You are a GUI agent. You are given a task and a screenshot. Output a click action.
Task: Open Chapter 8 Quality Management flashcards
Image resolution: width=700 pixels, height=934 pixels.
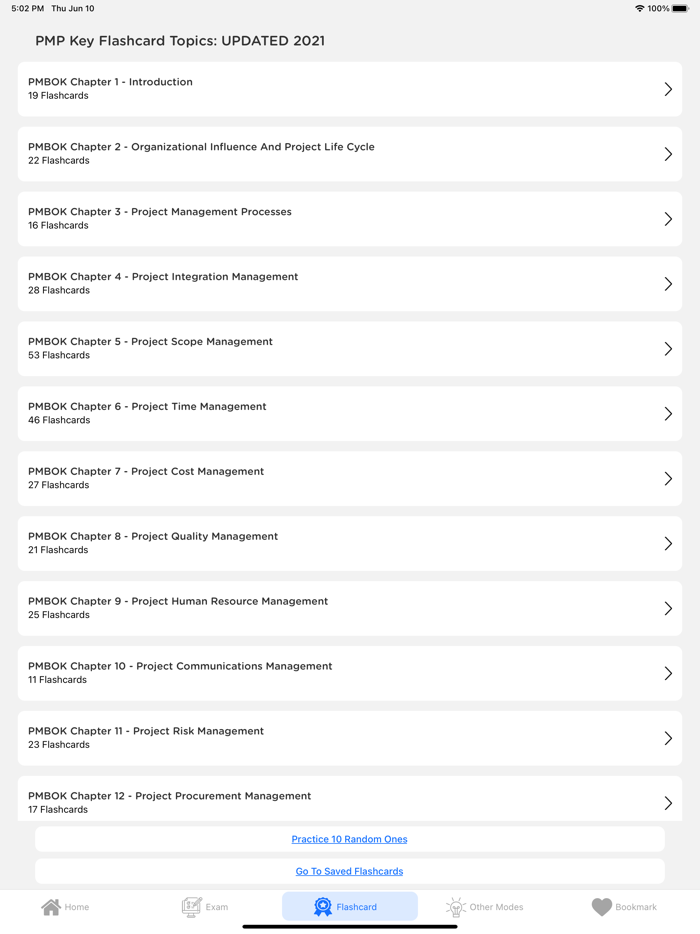[350, 543]
